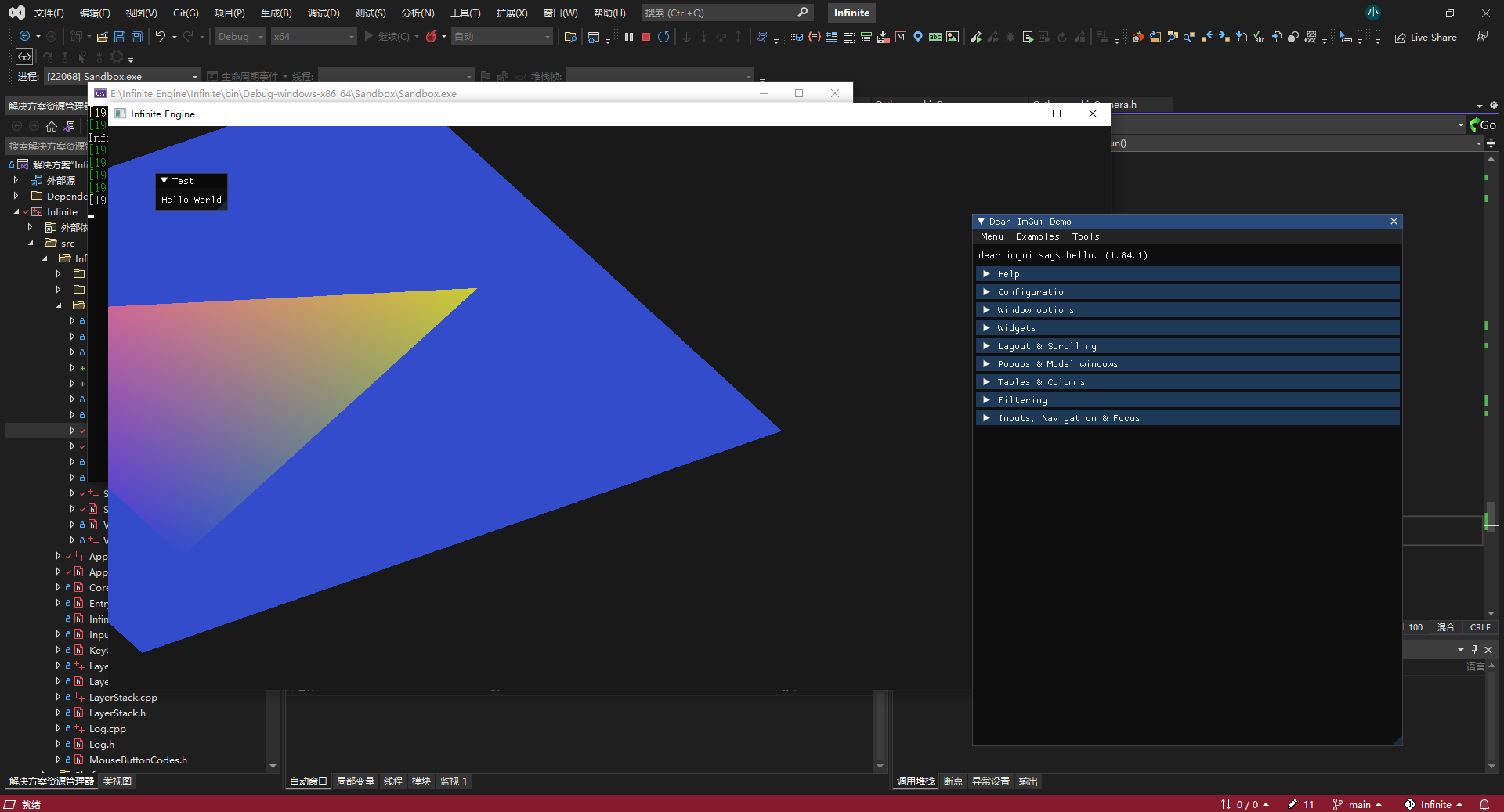Expand Popups & Modal windows section
Screen dimensions: 1504x812
point(1188,364)
